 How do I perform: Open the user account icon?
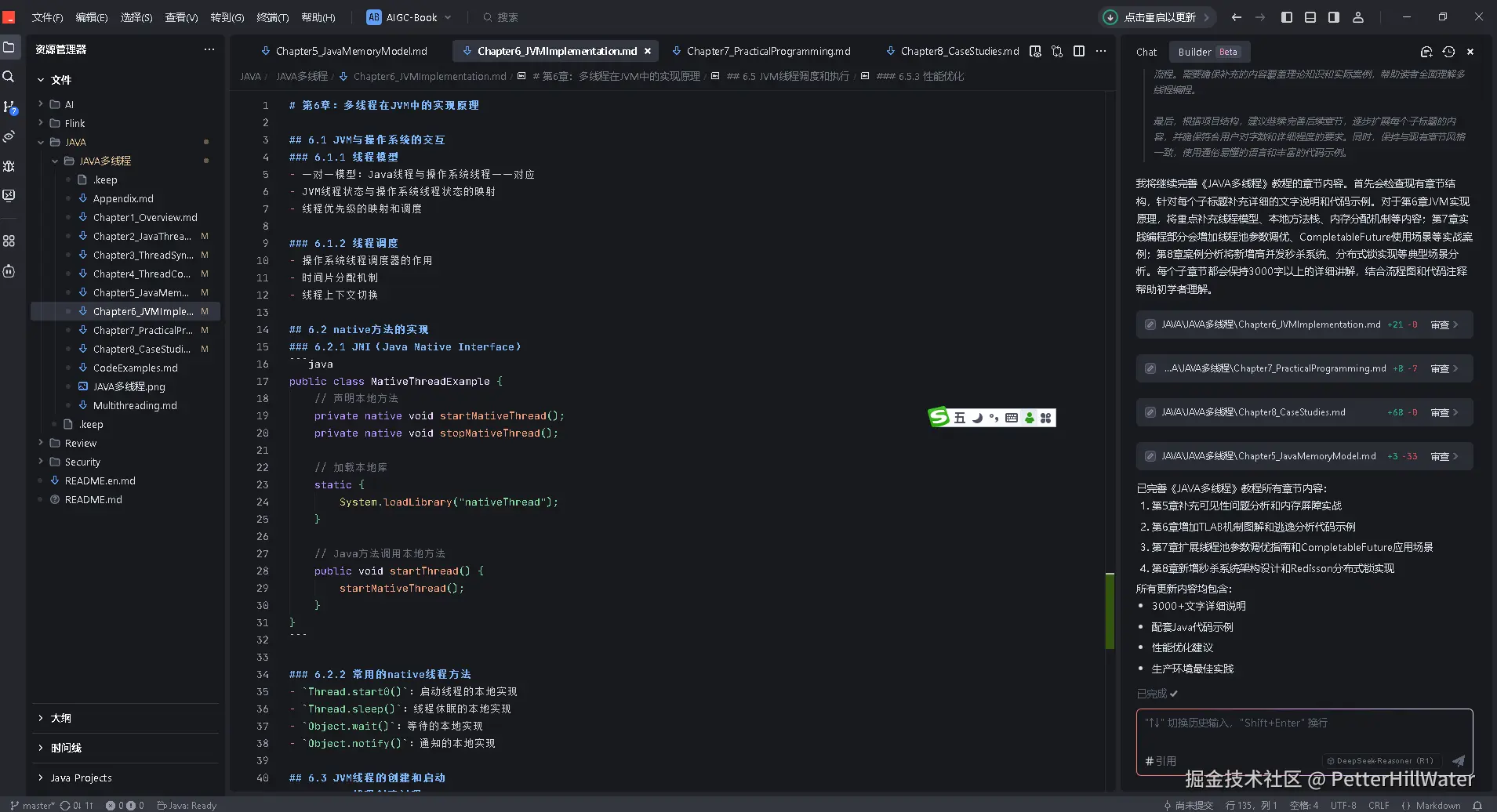pyautogui.click(x=1358, y=17)
